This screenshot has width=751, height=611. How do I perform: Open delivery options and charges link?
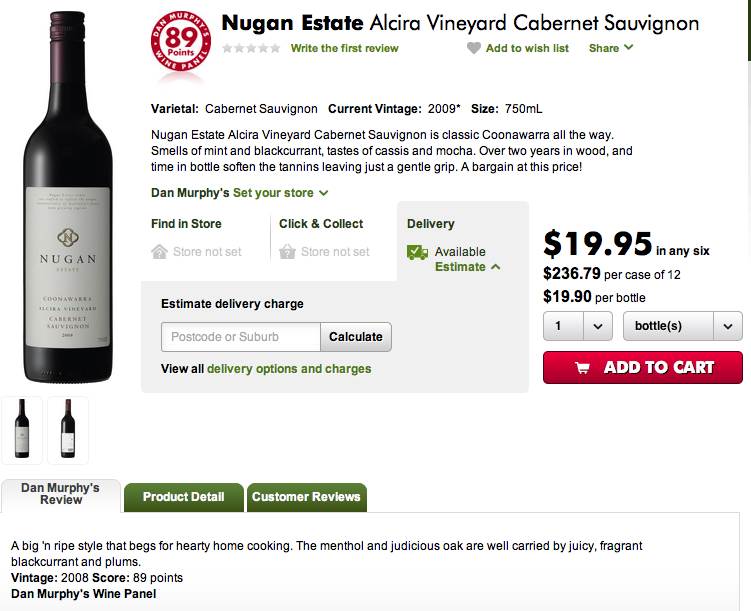point(289,369)
